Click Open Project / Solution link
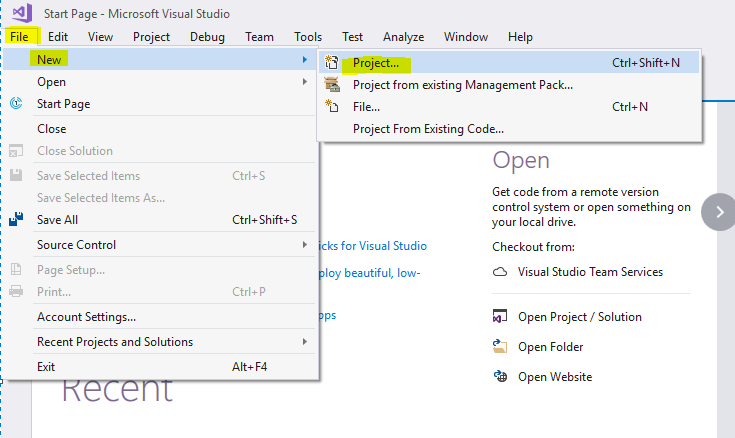Viewport: 735px width, 438px height. [579, 317]
